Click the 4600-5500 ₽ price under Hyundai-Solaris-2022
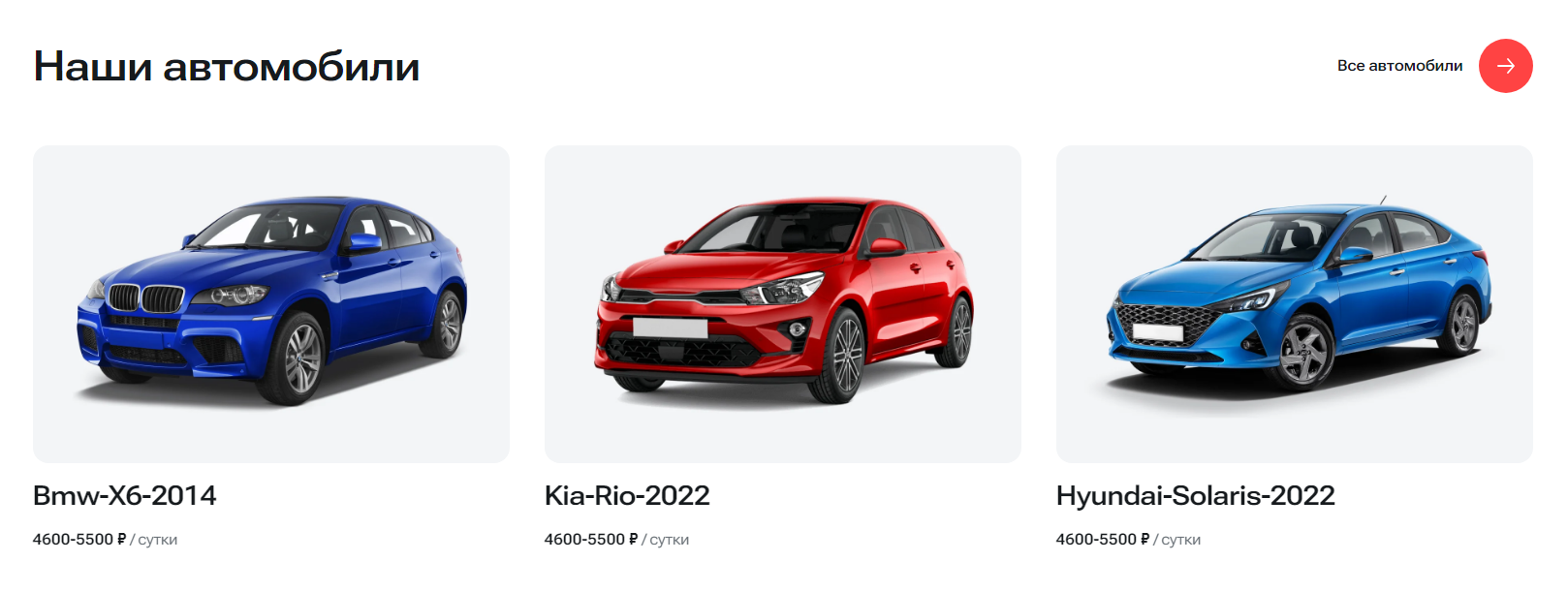Viewport: 1568px width, 593px height. point(1103,539)
